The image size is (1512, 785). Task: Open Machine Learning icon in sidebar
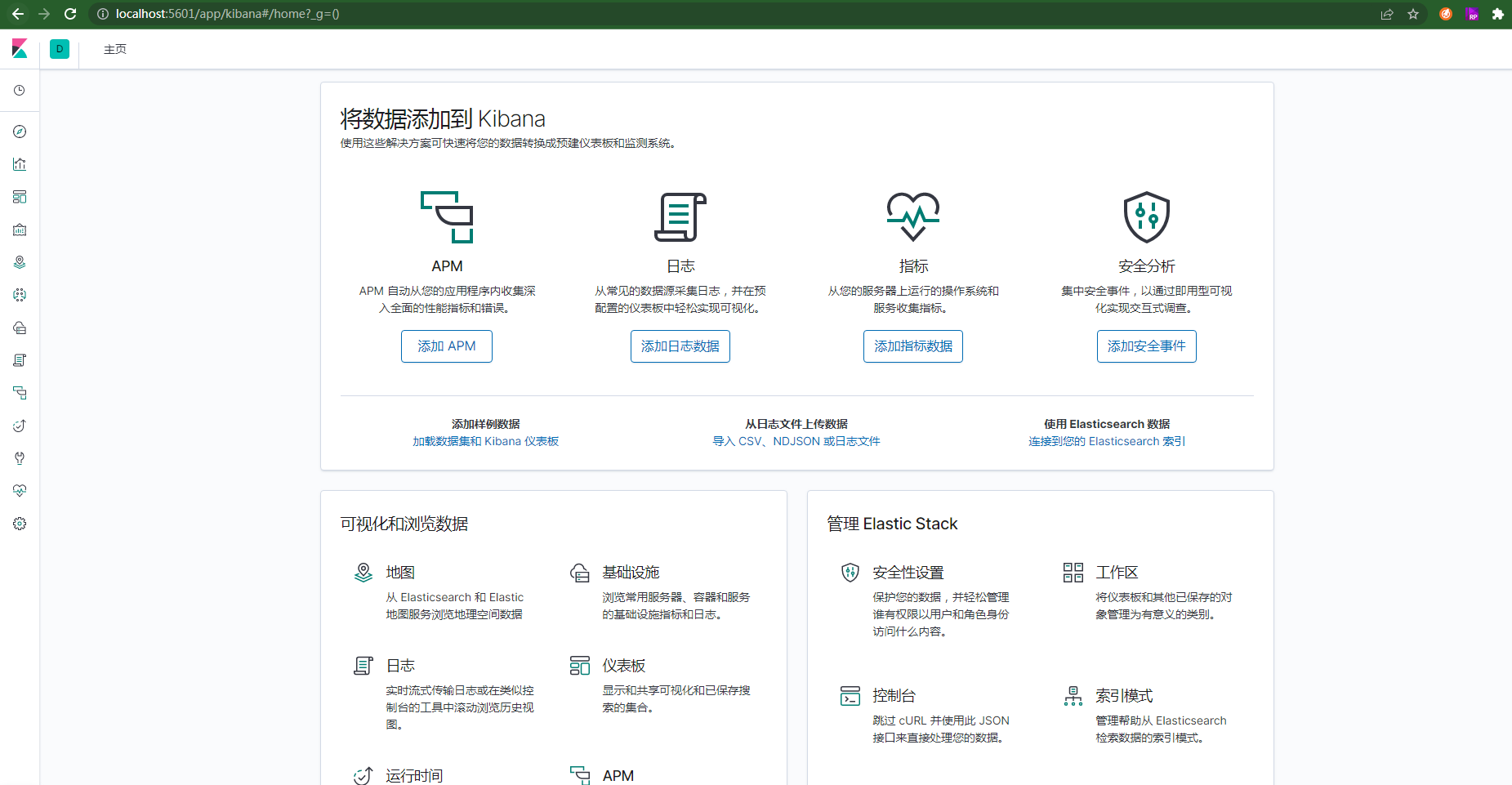click(20, 295)
